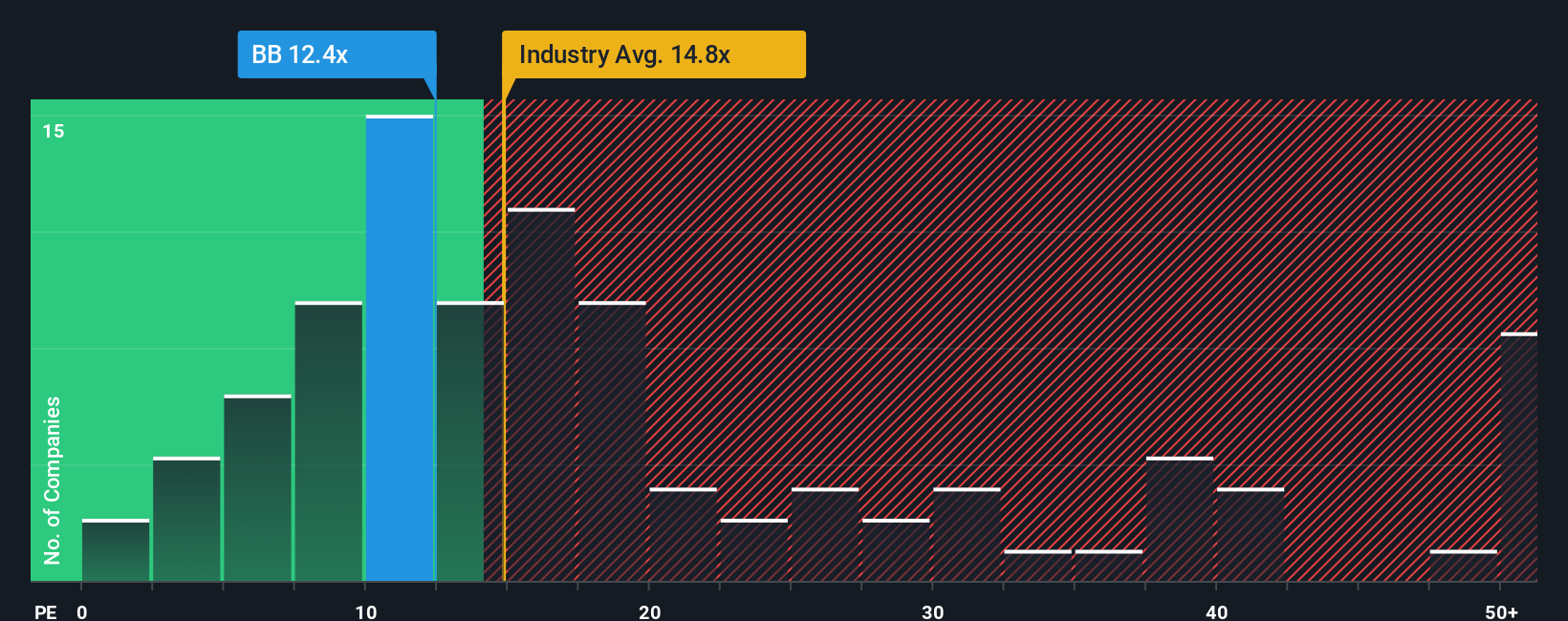Viewport: 1568px width, 621px height.
Task: Select the second green bar from the left
Action: [x=186, y=519]
